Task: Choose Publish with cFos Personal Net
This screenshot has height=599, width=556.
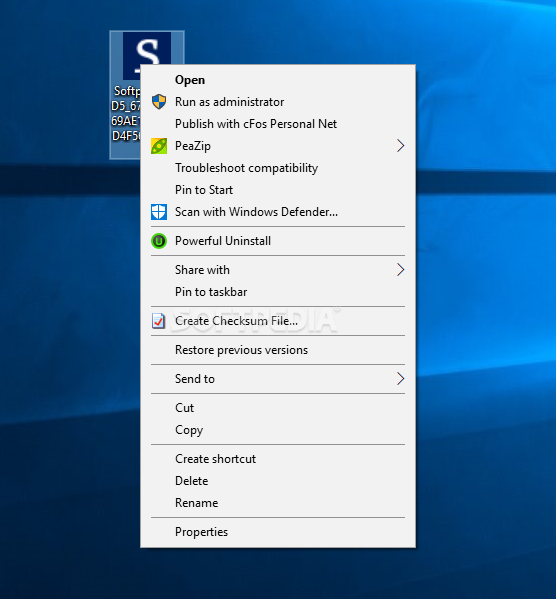Action: (x=278, y=124)
